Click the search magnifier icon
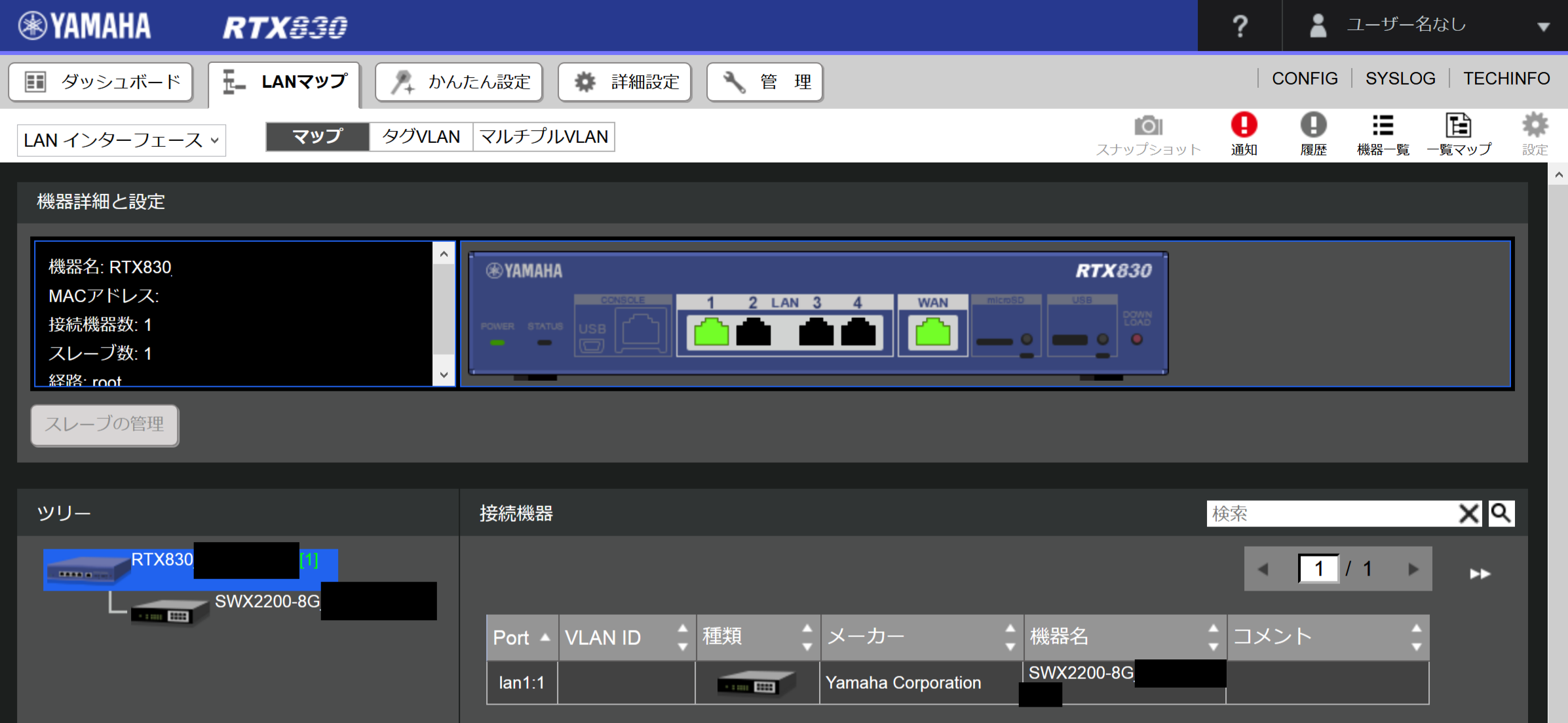Screen dimensions: 1568x723 1501,513
